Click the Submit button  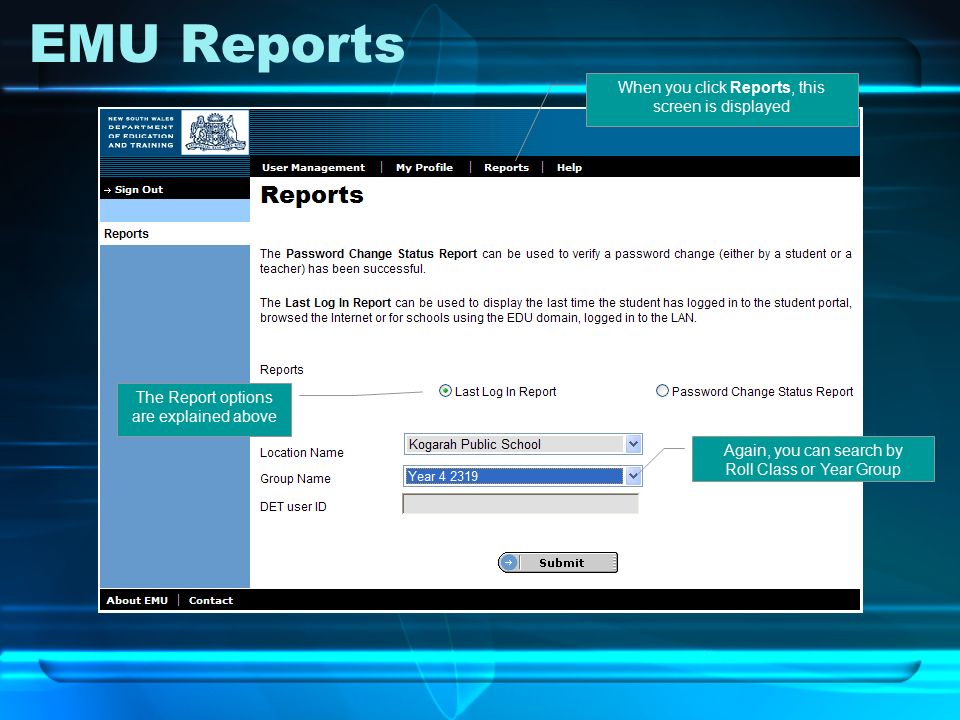click(558, 563)
